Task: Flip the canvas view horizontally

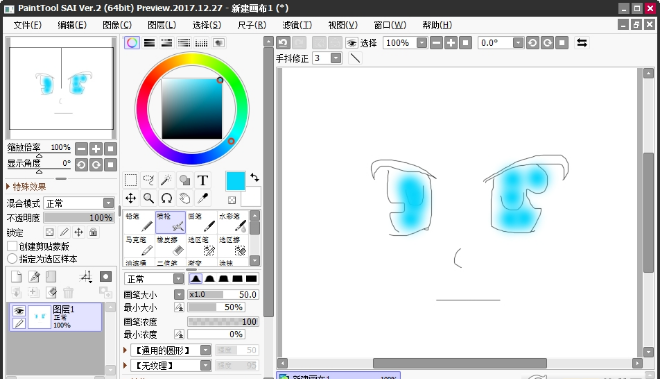Action: 582,43
